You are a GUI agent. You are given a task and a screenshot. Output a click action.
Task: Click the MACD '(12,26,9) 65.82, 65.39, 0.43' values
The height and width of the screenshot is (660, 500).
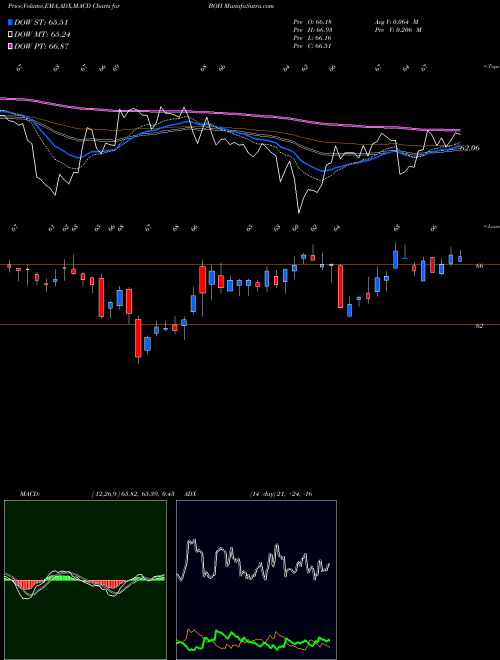tap(133, 494)
